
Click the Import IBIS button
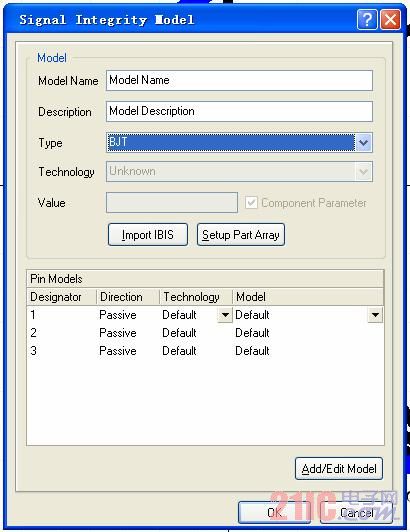click(148, 234)
